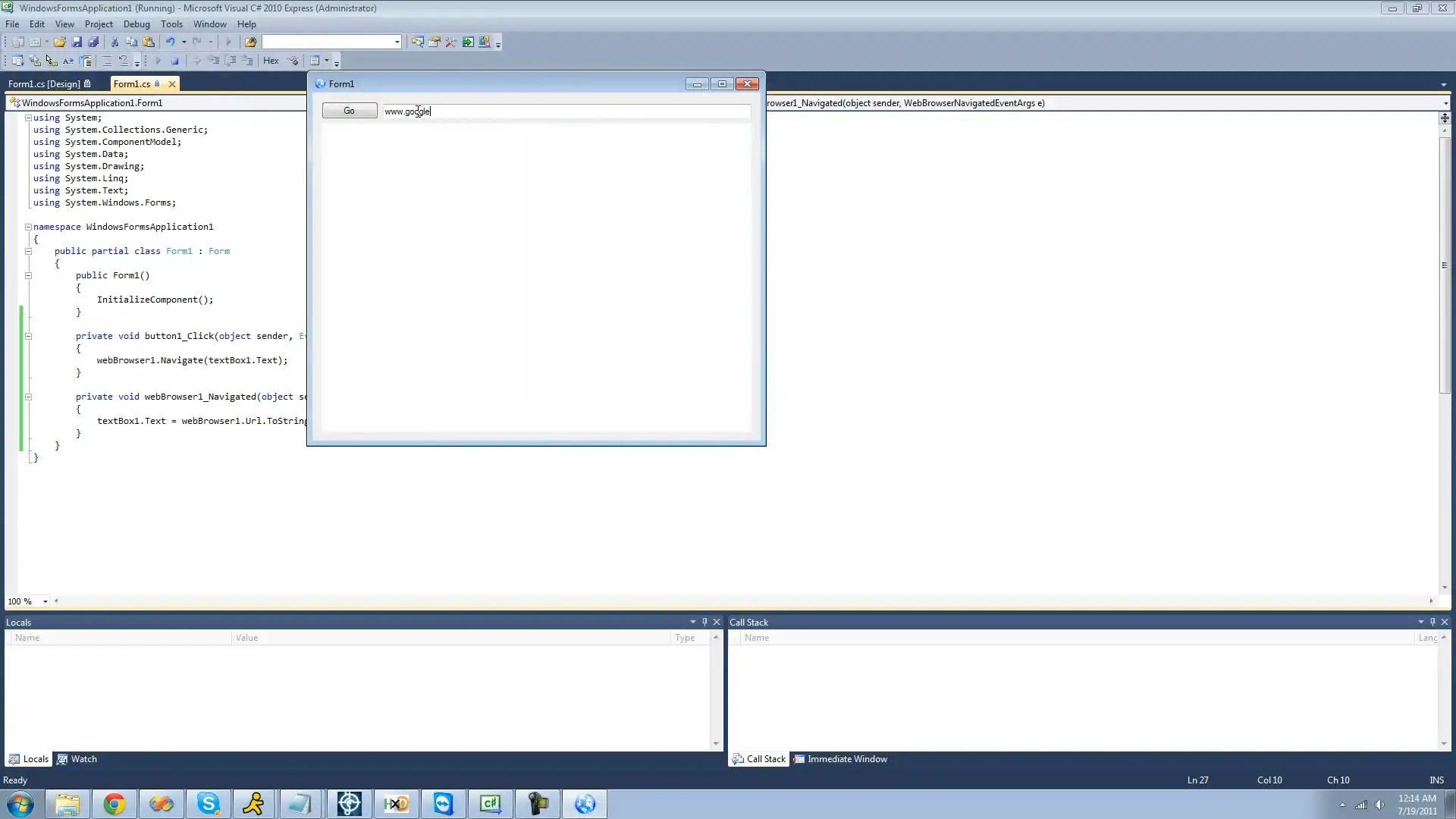Click the Save Form1.cs disk icon
Screen dimensions: 1456x819
click(77, 42)
